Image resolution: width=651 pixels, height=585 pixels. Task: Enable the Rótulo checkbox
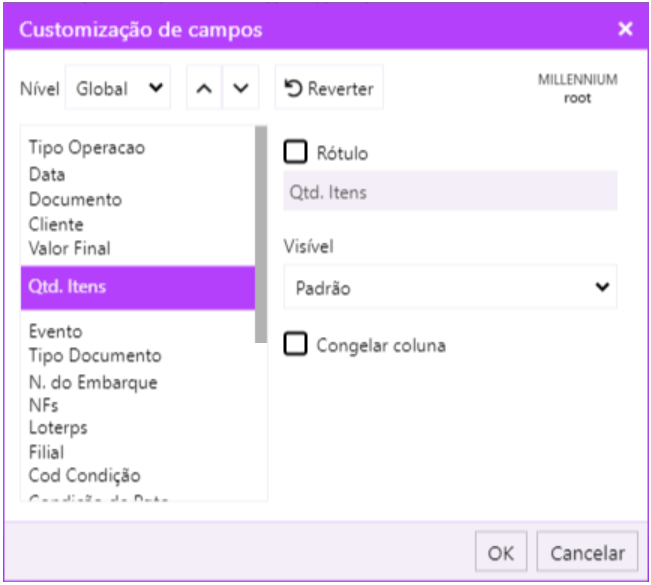(x=296, y=152)
